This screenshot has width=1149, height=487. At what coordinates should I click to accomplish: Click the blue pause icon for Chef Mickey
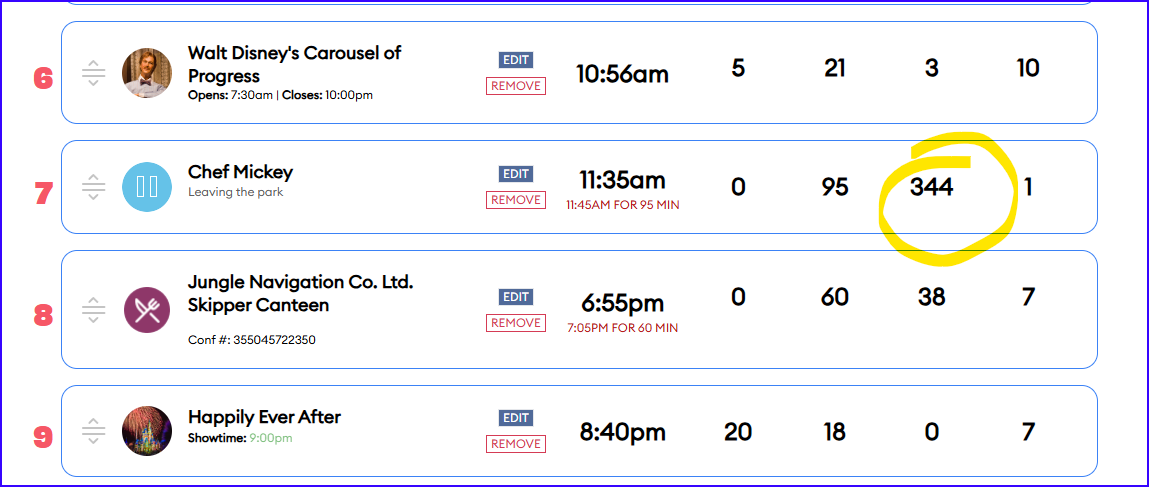coord(147,187)
